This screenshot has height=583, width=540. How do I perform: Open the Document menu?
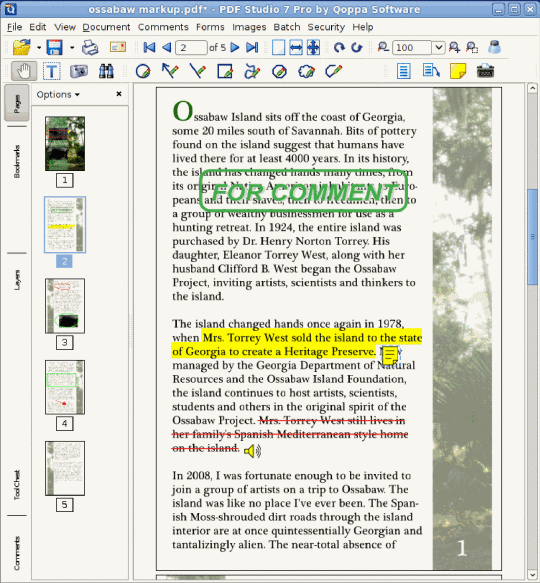106,27
